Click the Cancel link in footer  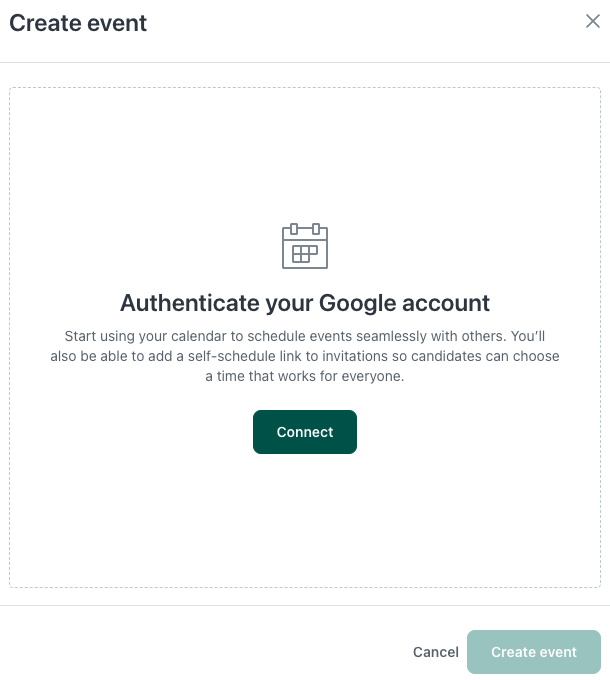click(435, 652)
